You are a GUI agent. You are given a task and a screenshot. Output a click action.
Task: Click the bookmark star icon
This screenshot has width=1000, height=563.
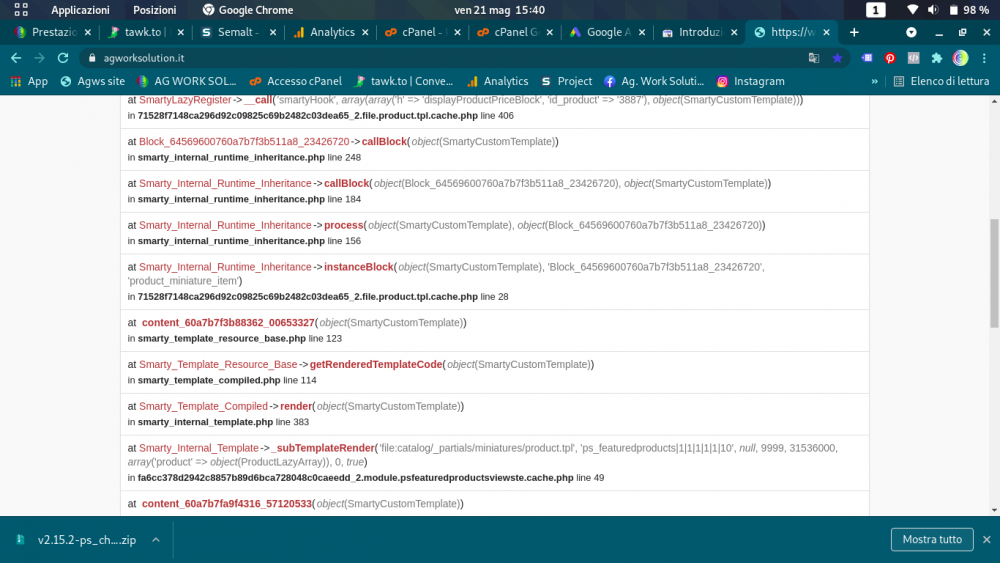(x=837, y=58)
